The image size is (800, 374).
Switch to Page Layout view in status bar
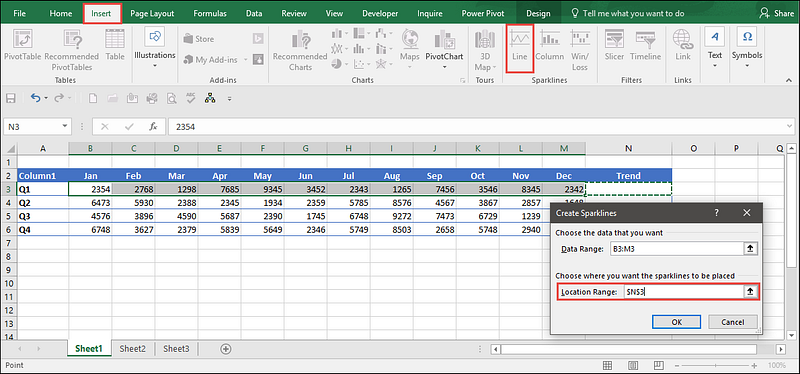633,365
